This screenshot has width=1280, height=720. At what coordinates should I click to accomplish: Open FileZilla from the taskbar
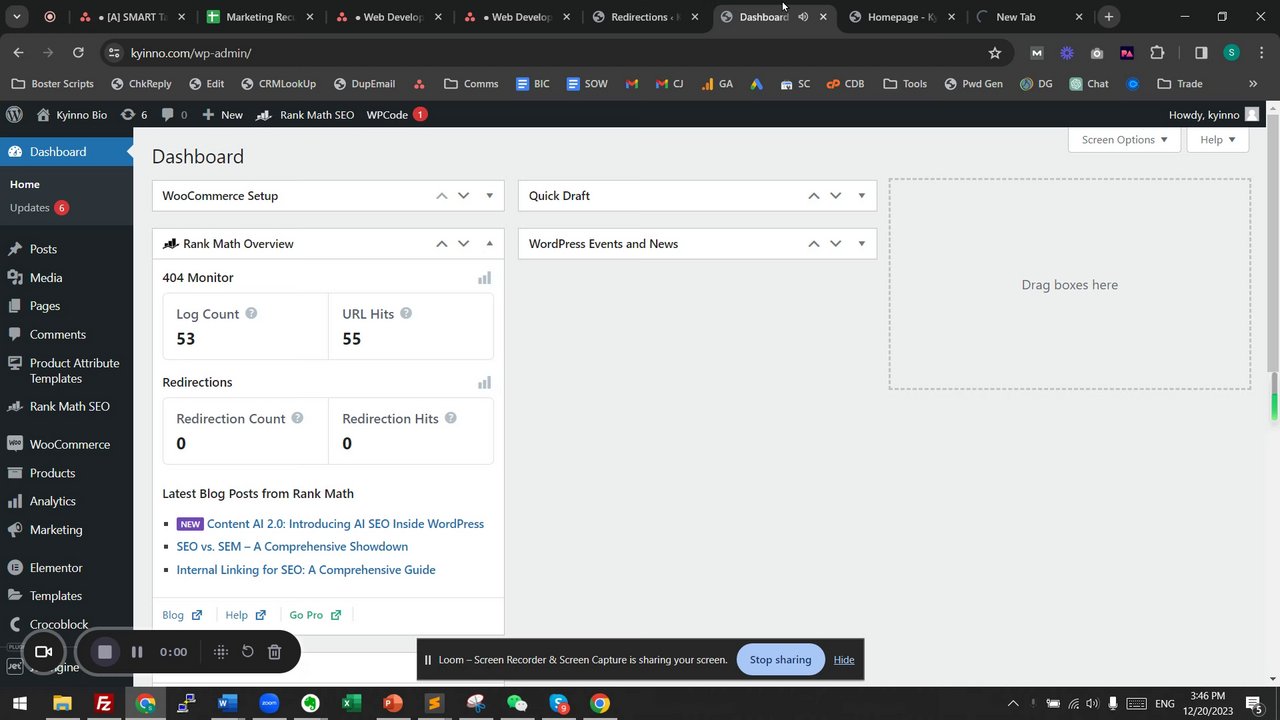(x=103, y=703)
